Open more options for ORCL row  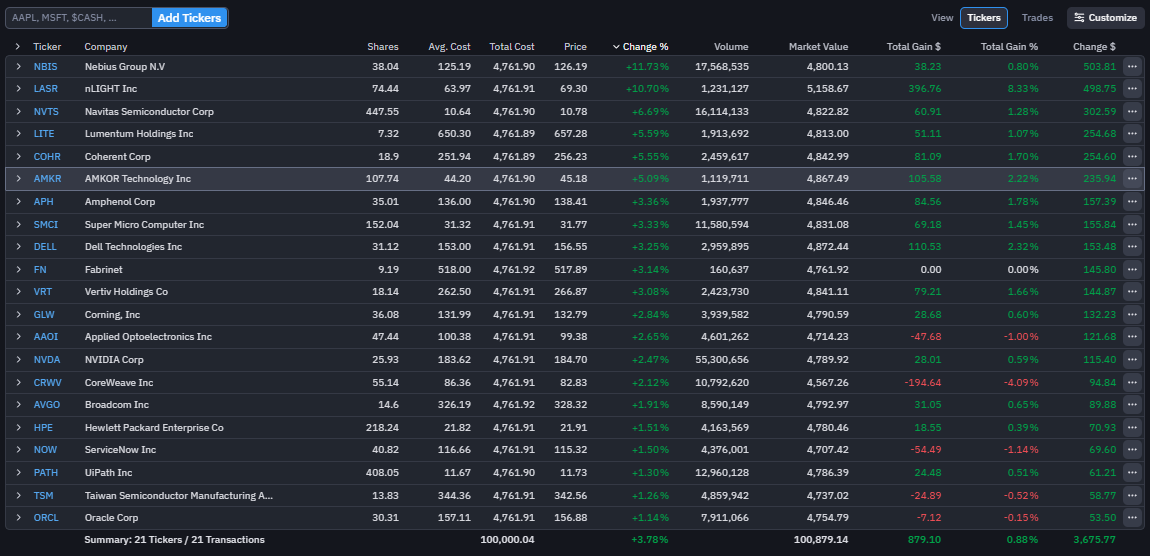click(1132, 517)
